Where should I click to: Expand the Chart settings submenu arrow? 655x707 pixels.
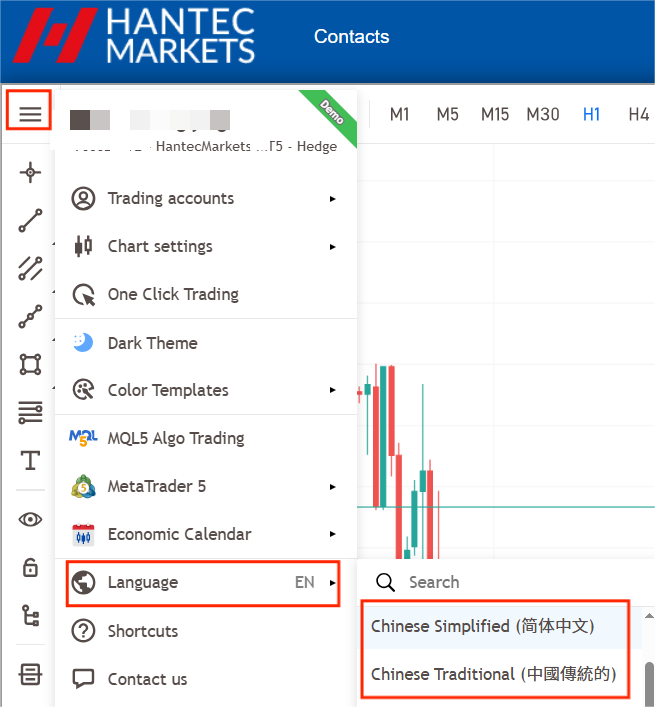coord(332,247)
